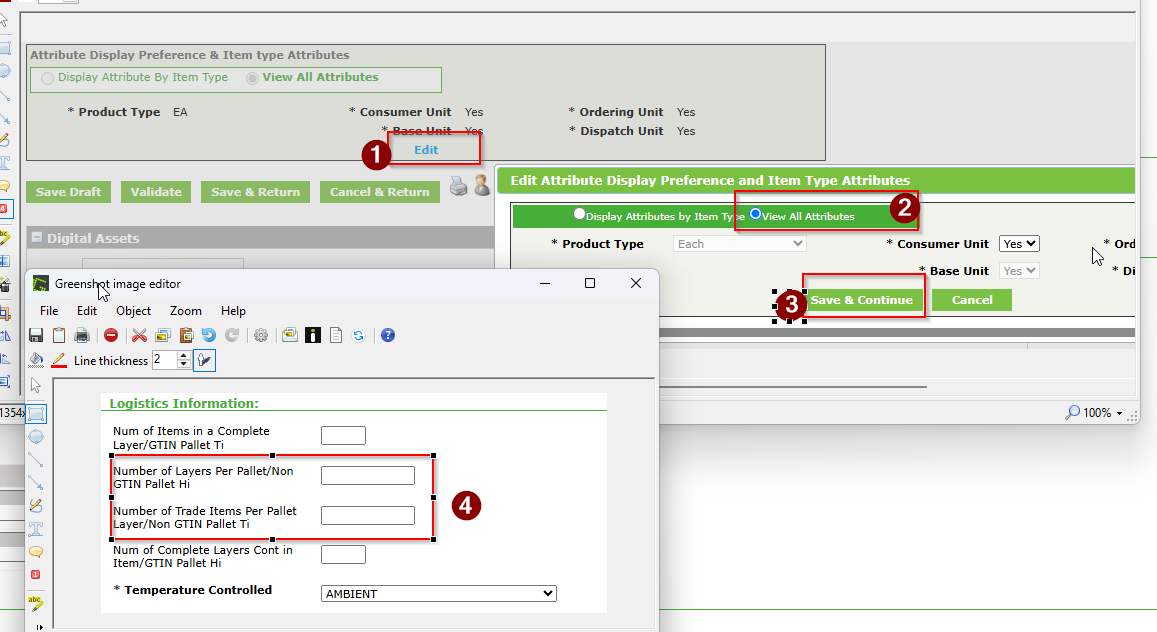Open the Temperature Controlled AMBIENT dropdown

point(438,594)
